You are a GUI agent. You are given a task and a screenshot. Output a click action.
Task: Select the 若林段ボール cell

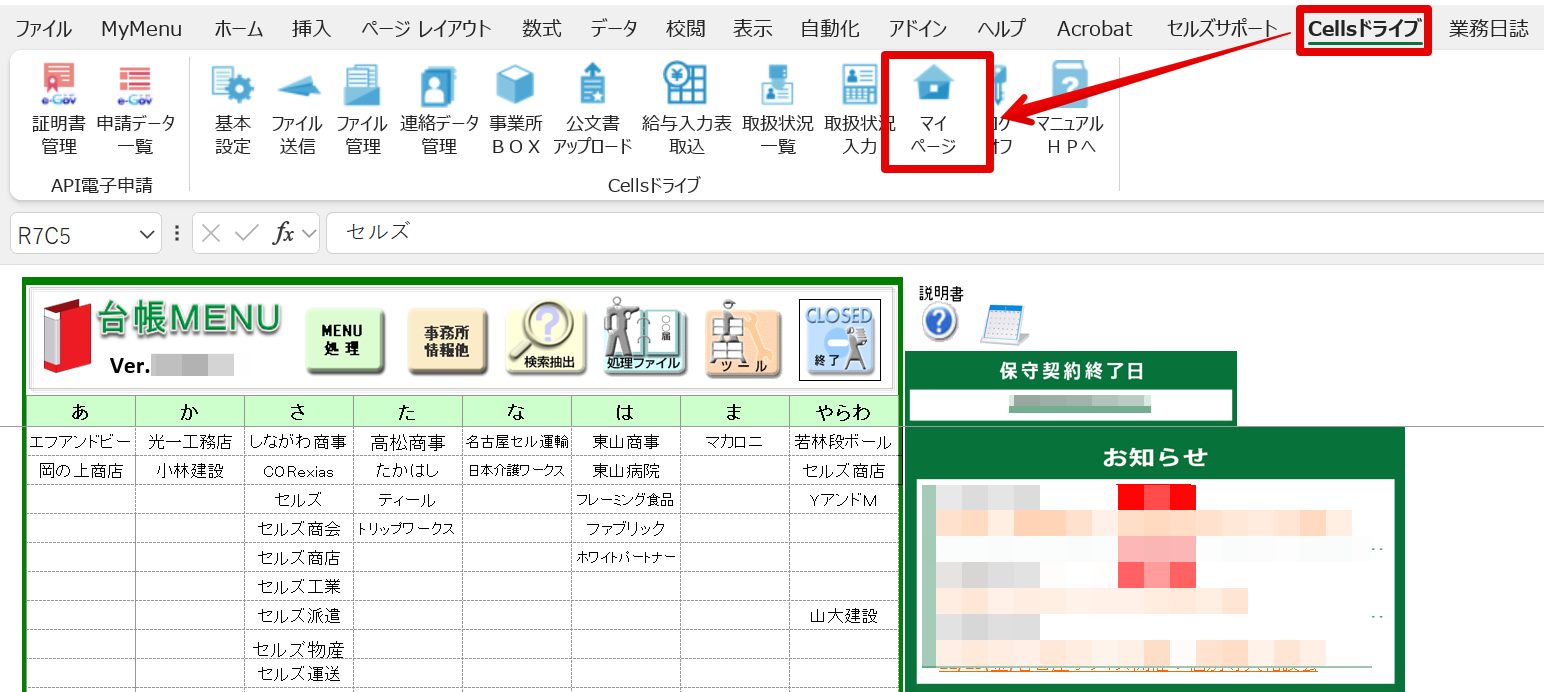coord(844,441)
